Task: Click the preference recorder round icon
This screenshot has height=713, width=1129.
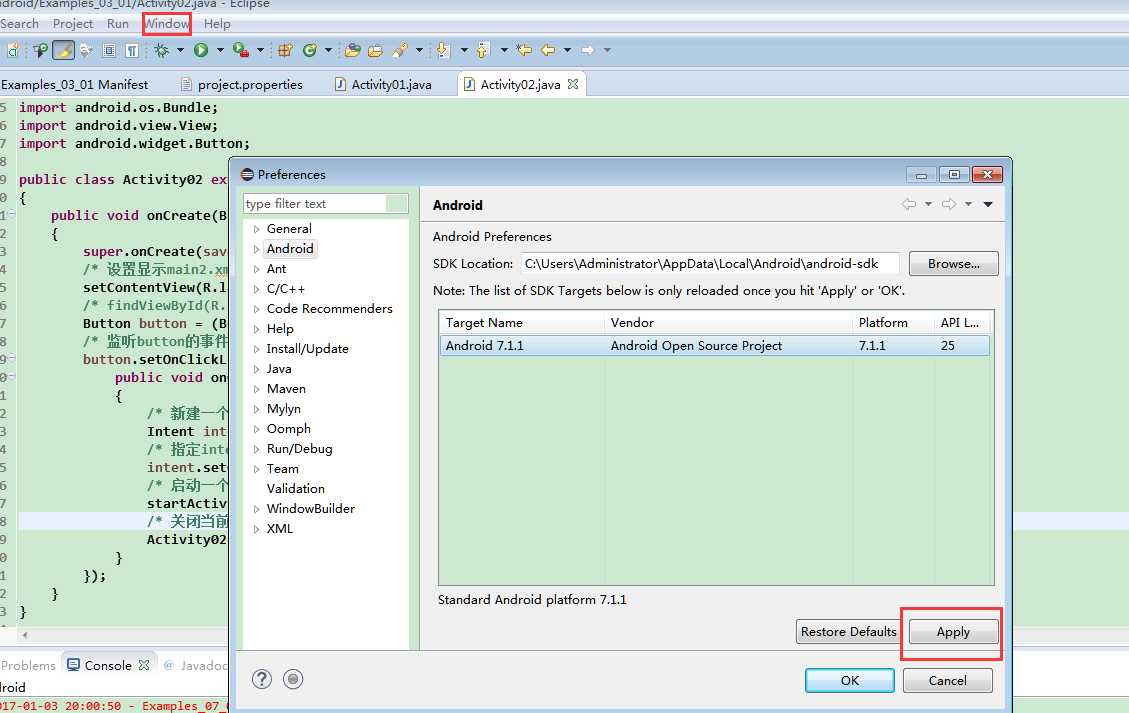Action: pyautogui.click(x=293, y=679)
